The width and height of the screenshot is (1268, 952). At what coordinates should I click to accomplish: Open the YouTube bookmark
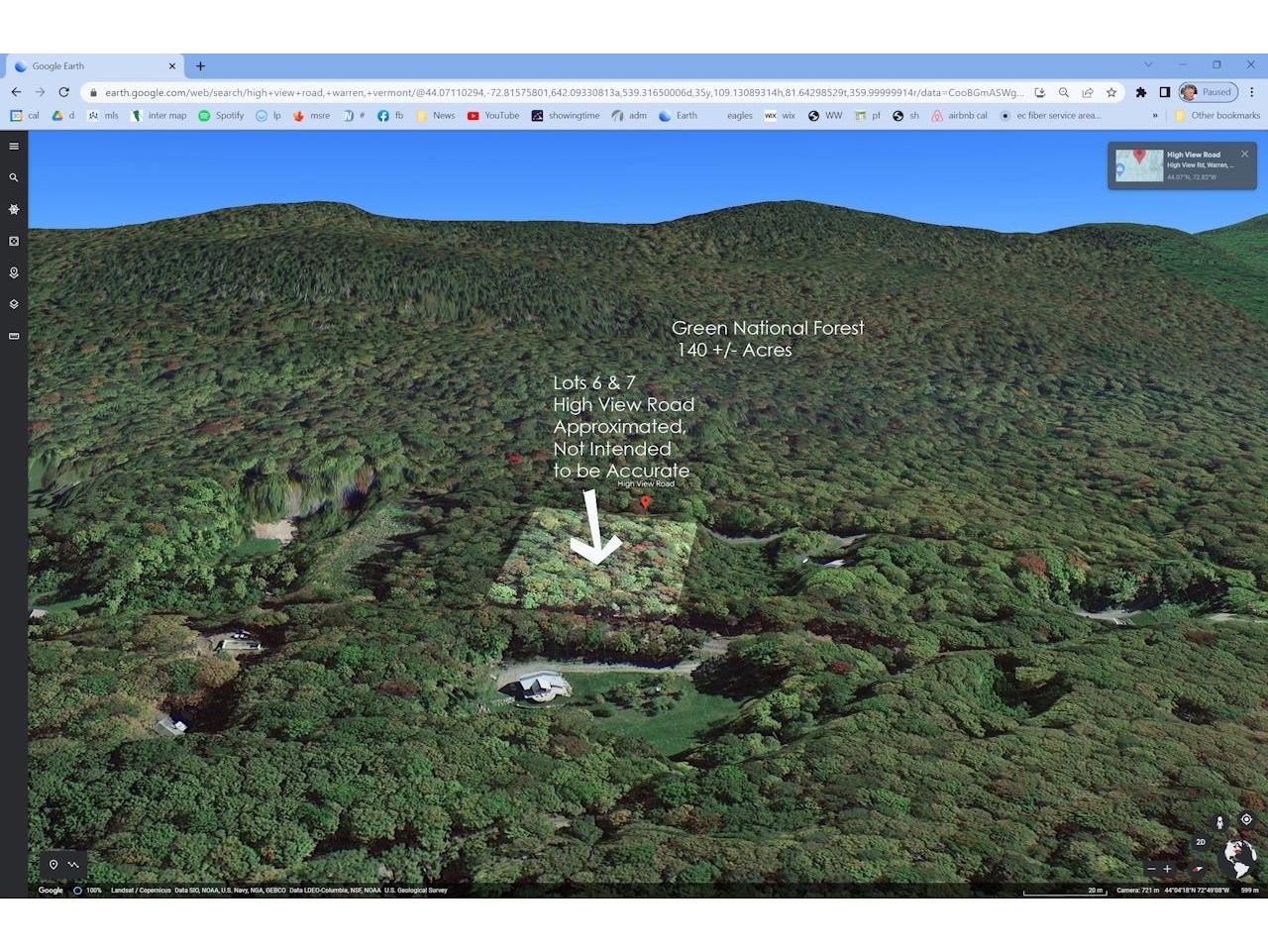point(493,116)
